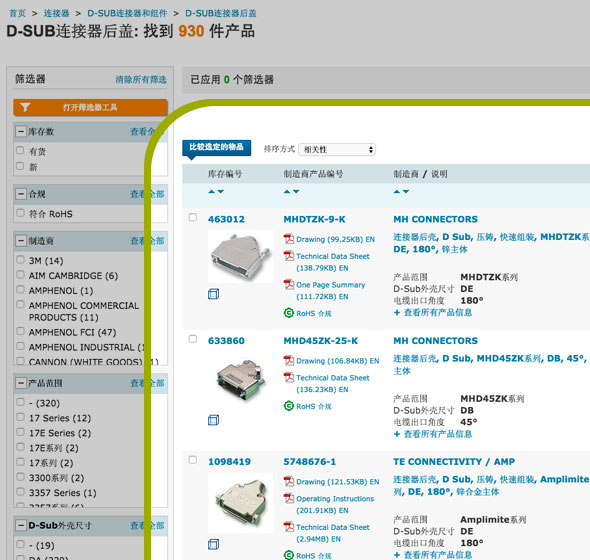The image size is (590, 560).
Task: Sort manufacturer part number ascending
Action: click(287, 192)
